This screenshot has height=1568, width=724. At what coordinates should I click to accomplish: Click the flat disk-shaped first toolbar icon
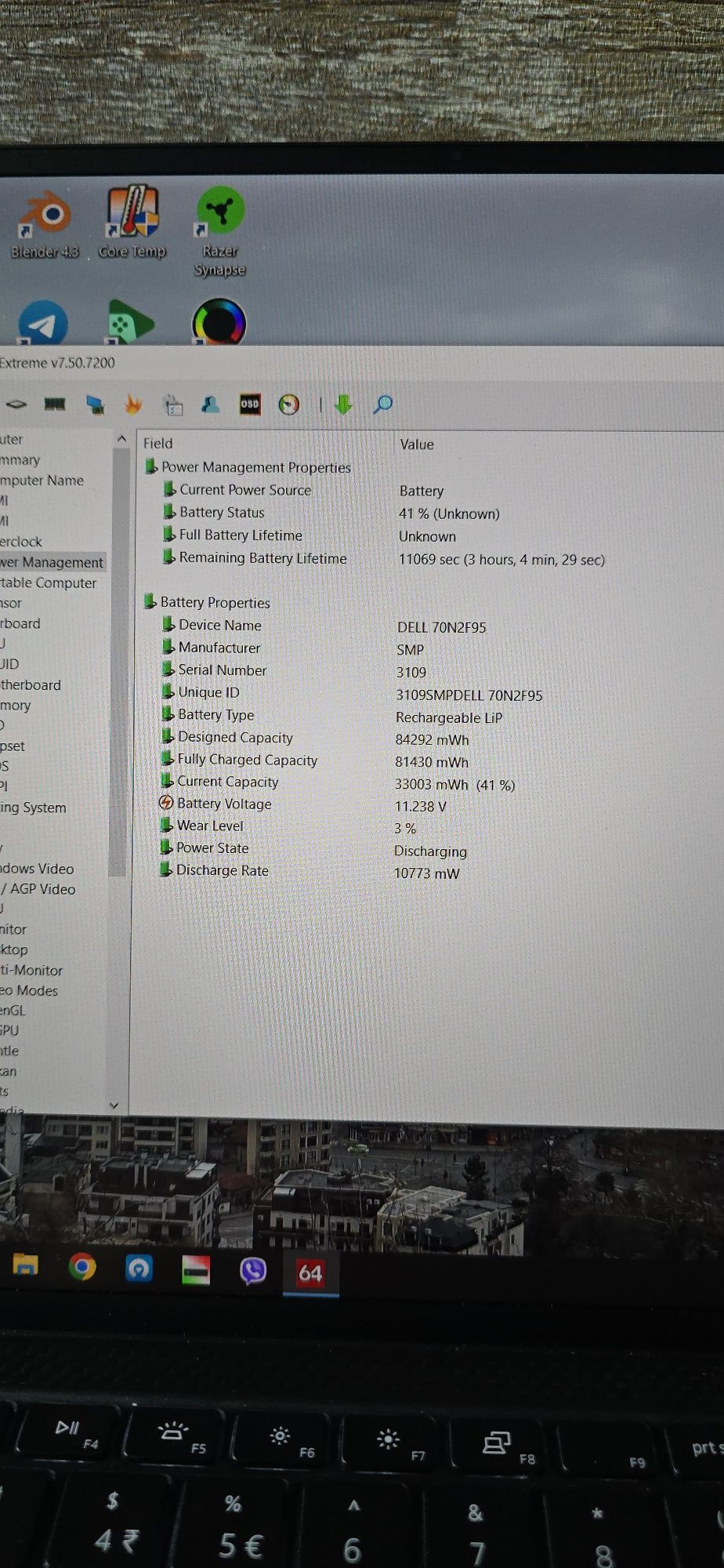16,405
